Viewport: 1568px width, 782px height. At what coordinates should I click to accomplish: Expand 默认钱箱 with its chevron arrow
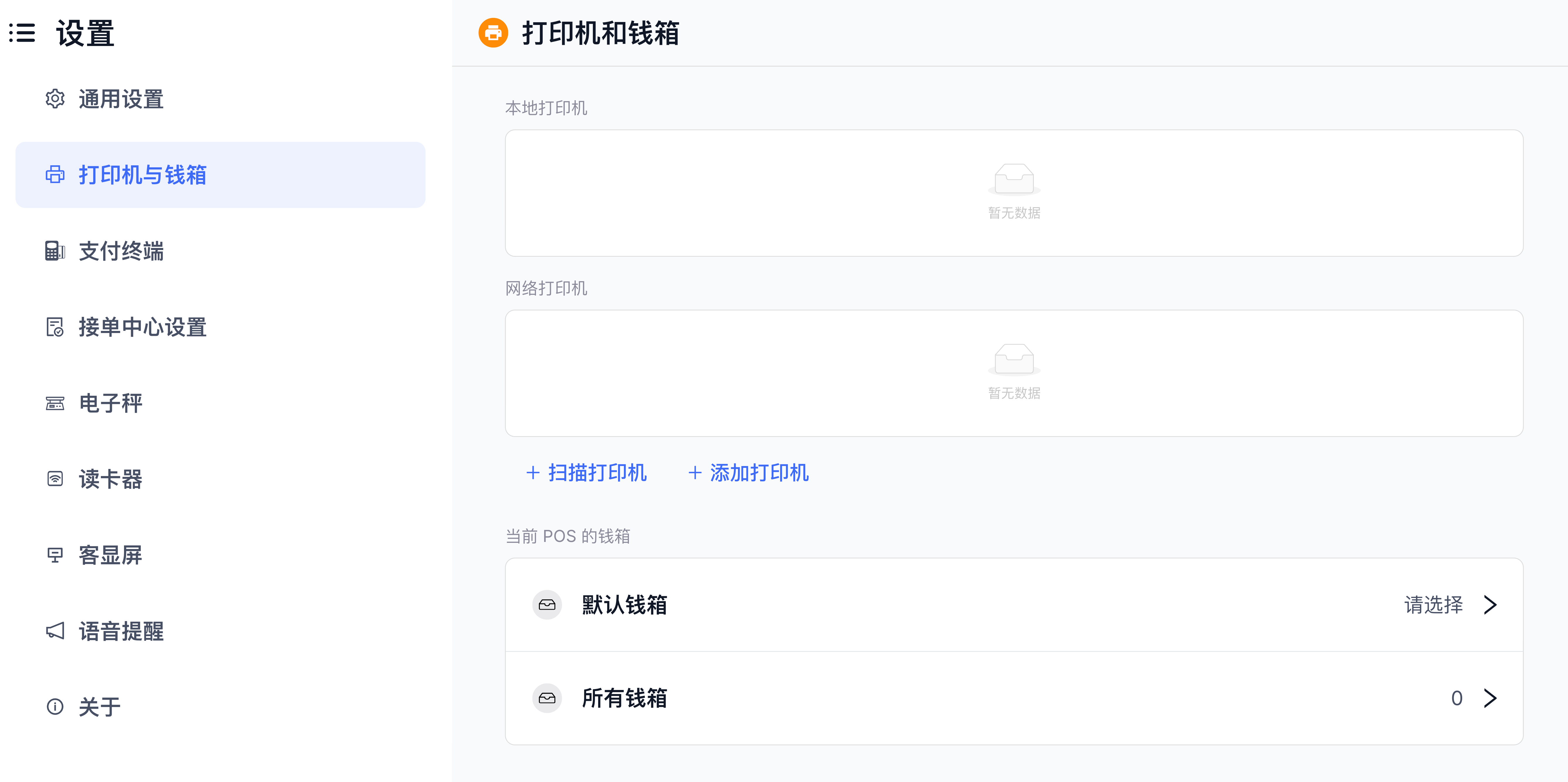coord(1489,605)
